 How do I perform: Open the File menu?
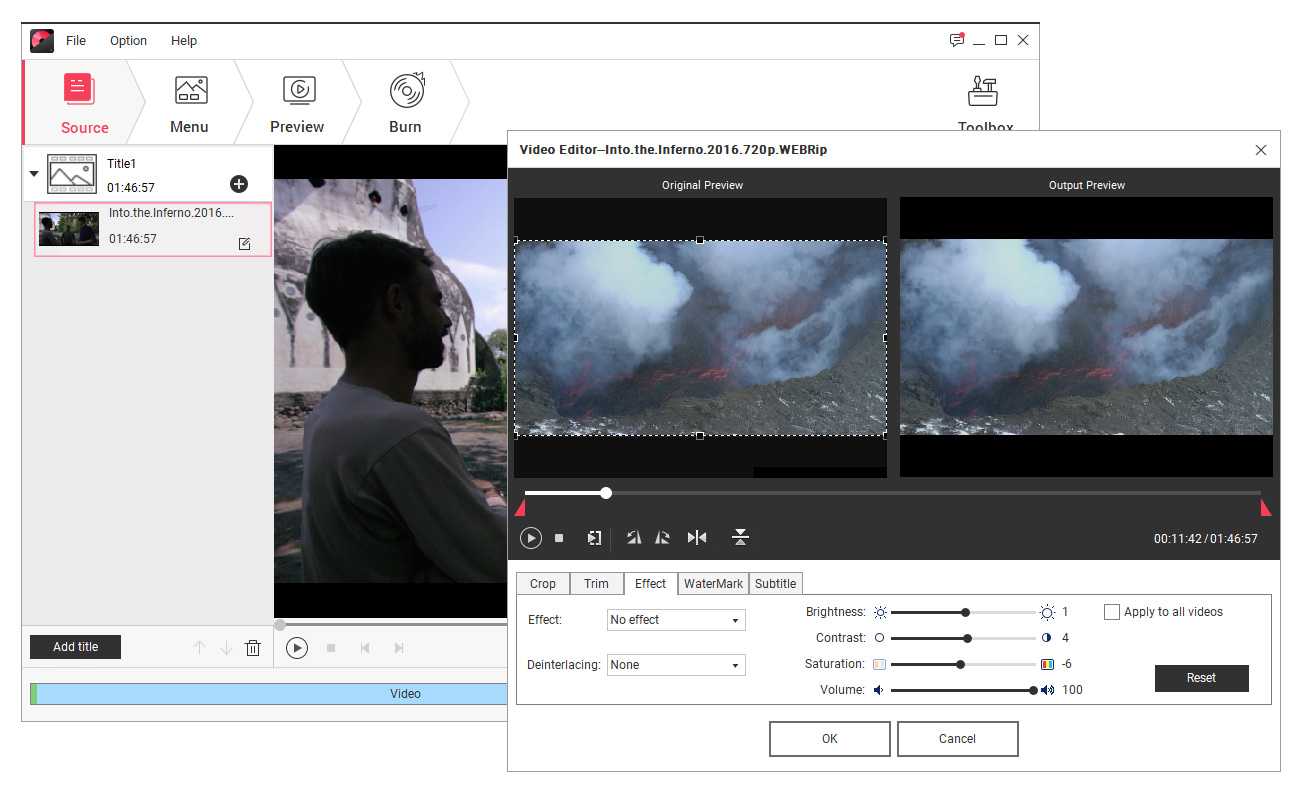[76, 41]
